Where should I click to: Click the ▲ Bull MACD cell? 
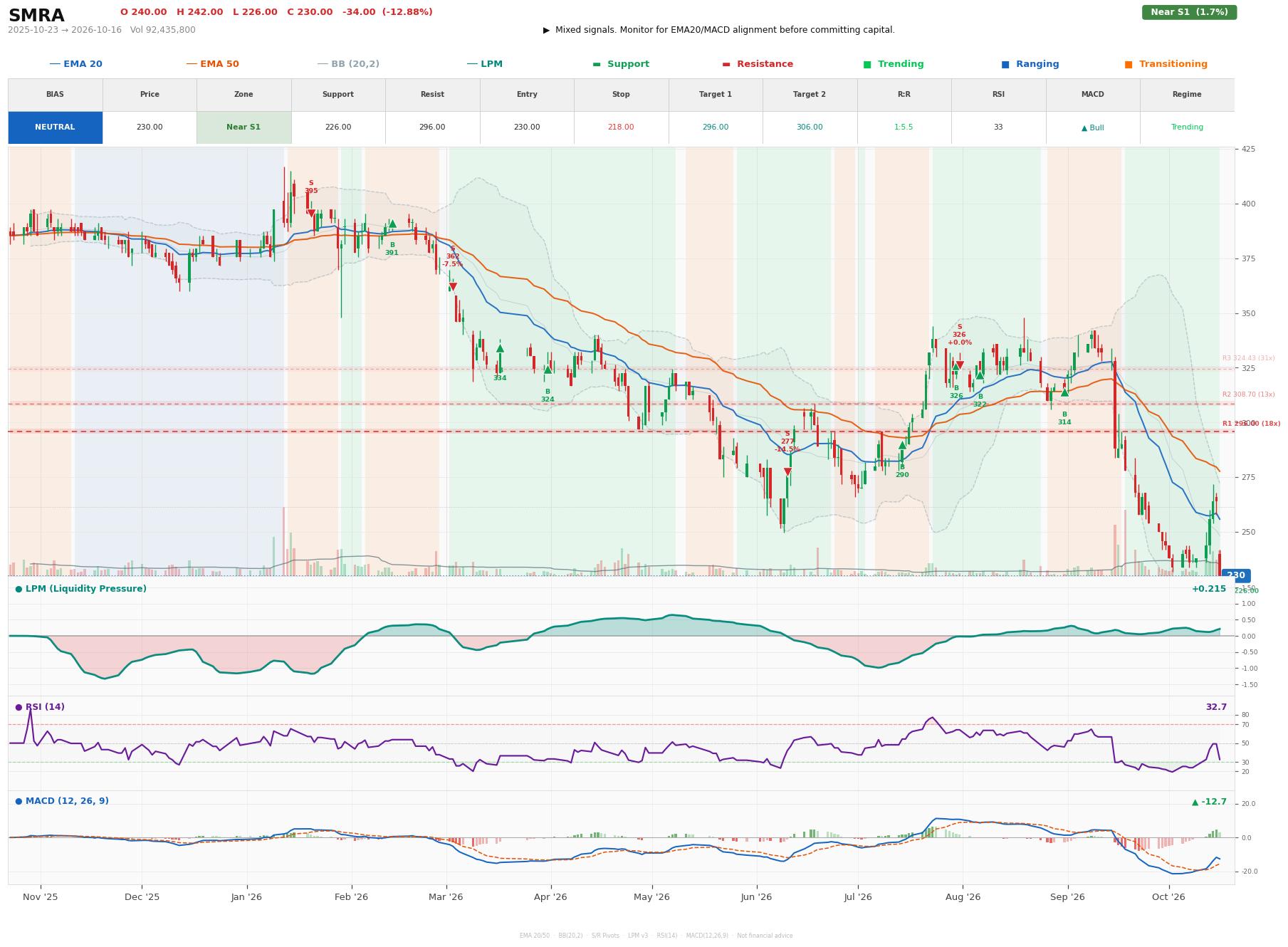1092,127
